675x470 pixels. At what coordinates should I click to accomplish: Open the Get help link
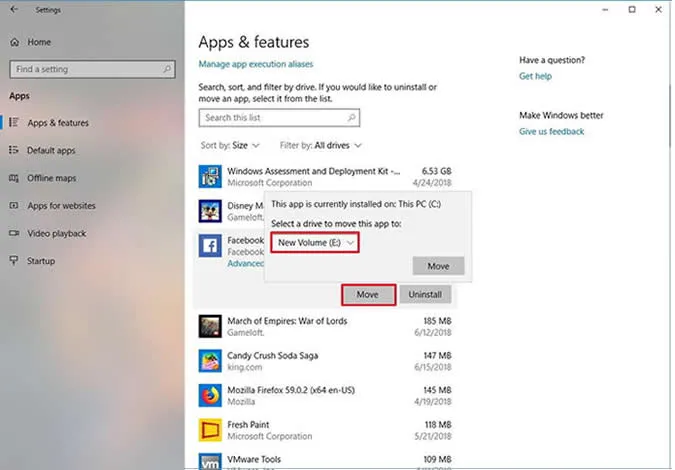pyautogui.click(x=535, y=76)
